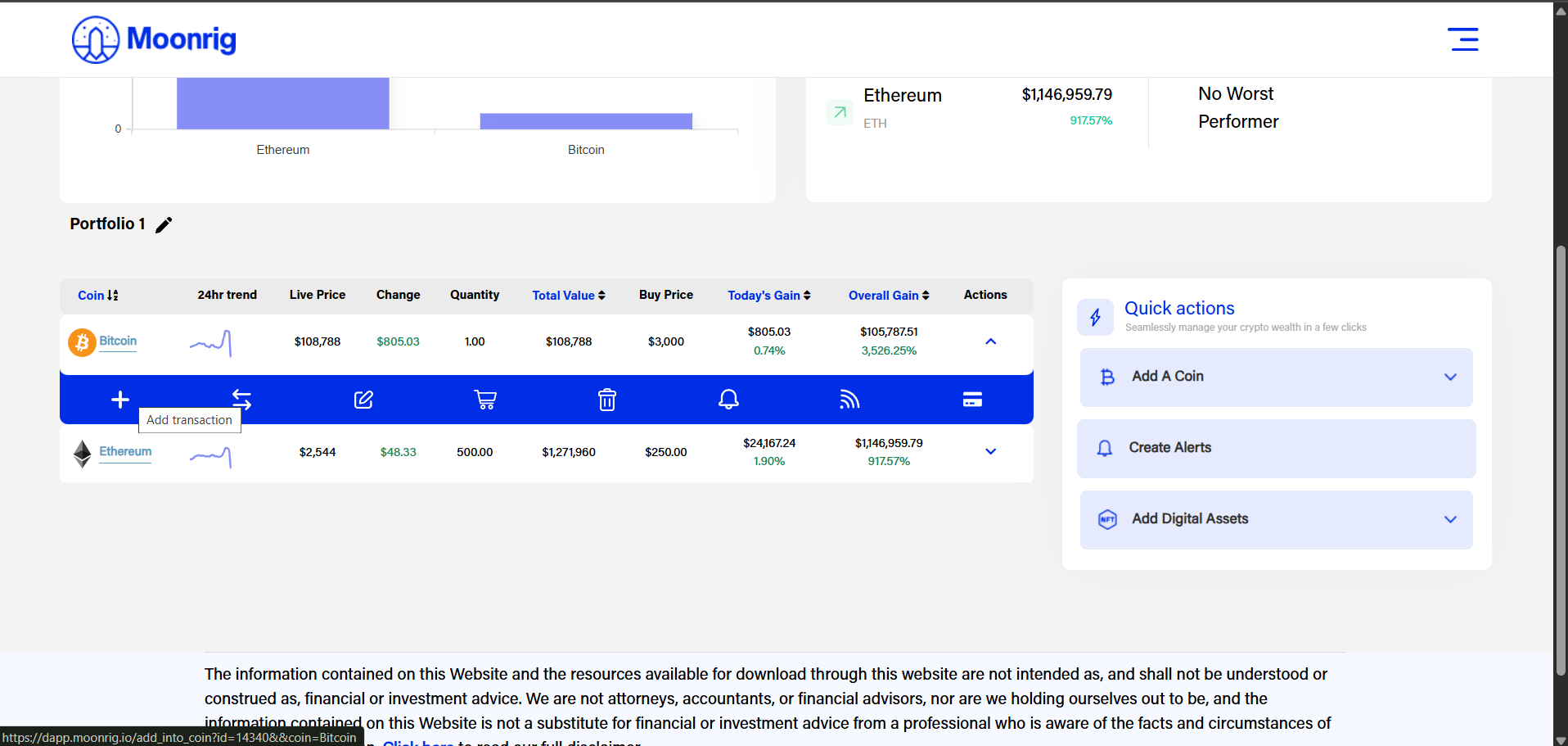Expand the Add Digital Assets dropdown
Screen dimensions: 1568x746
point(1450,519)
